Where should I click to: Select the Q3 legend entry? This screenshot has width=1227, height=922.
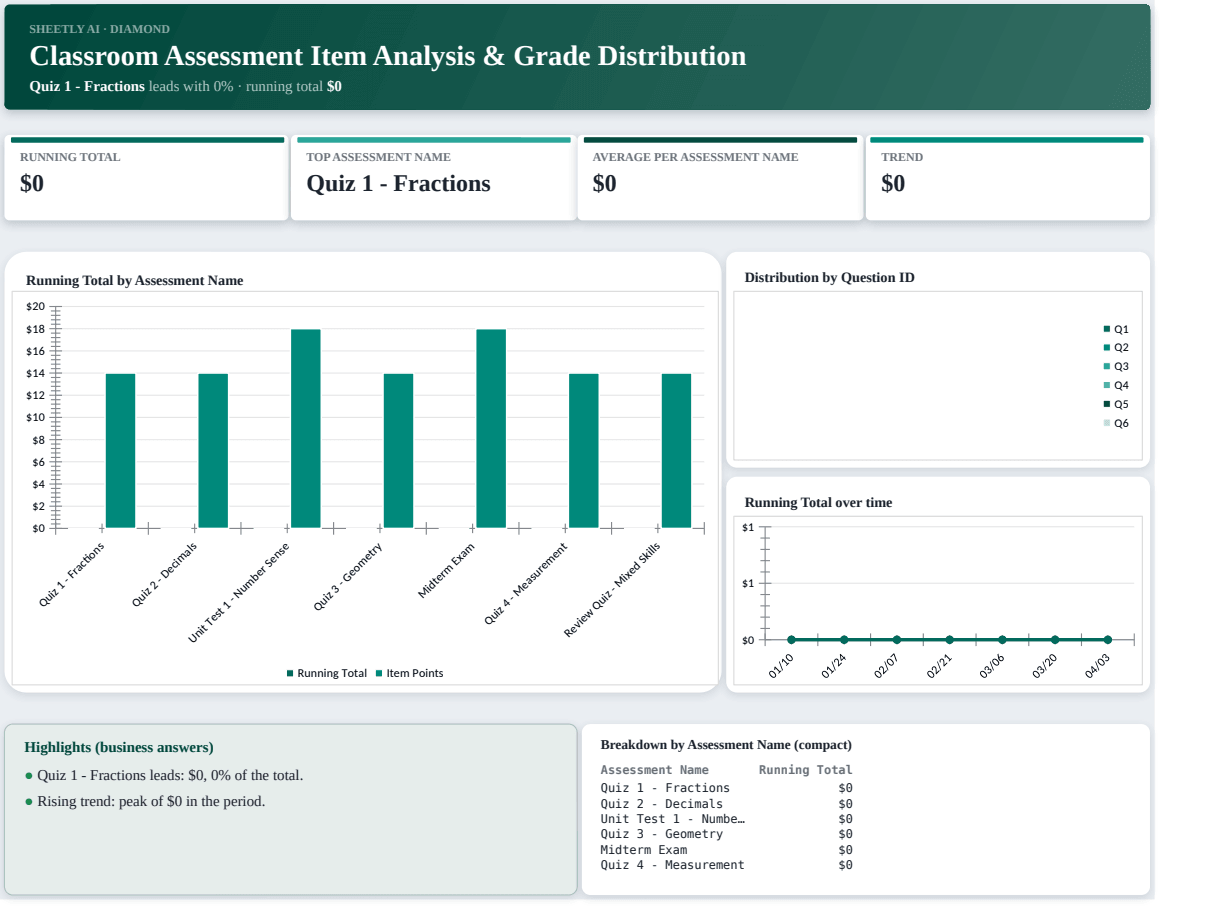click(1116, 367)
